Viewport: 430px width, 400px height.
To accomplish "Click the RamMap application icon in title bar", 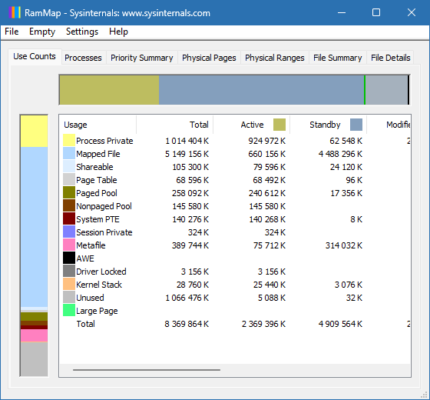I will tap(14, 13).
